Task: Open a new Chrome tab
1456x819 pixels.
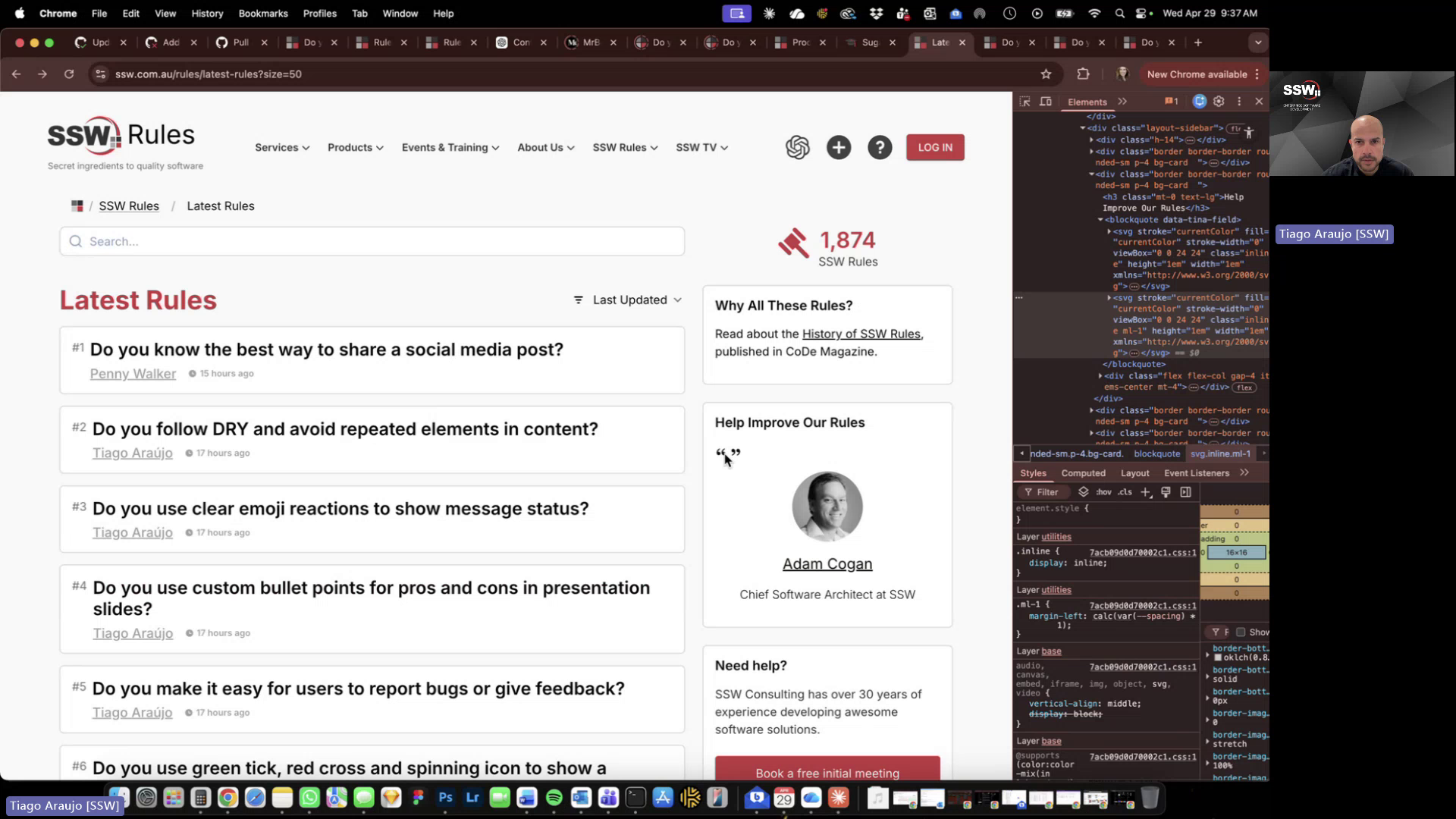Action: (x=1198, y=42)
